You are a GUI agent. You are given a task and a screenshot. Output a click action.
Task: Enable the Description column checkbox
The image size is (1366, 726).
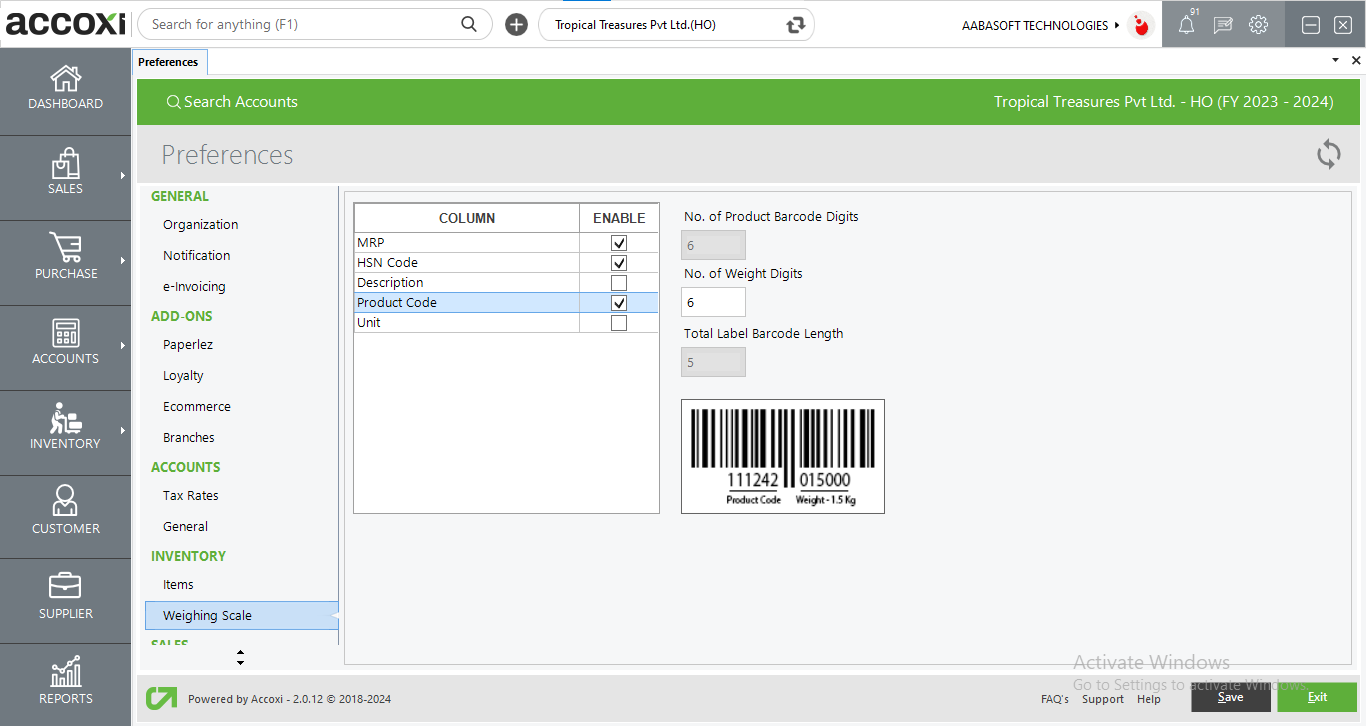619,283
